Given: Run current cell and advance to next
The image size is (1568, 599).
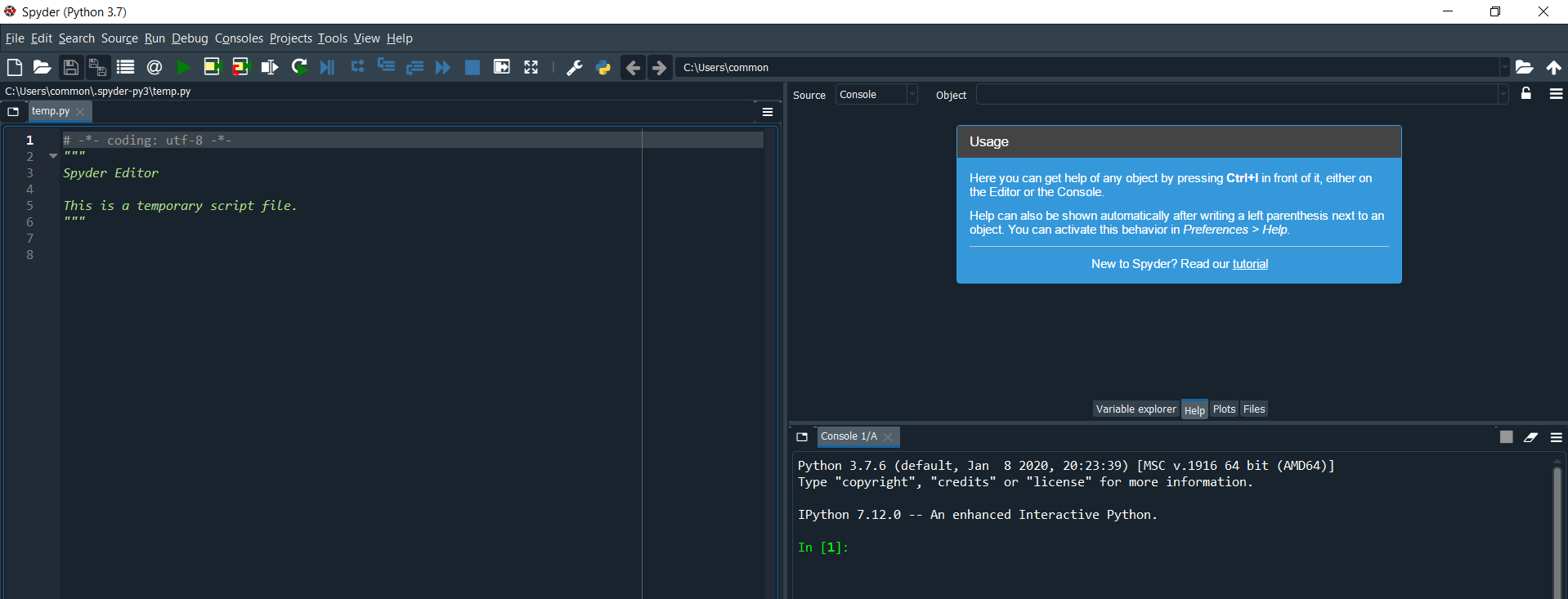Looking at the screenshot, I should point(240,67).
